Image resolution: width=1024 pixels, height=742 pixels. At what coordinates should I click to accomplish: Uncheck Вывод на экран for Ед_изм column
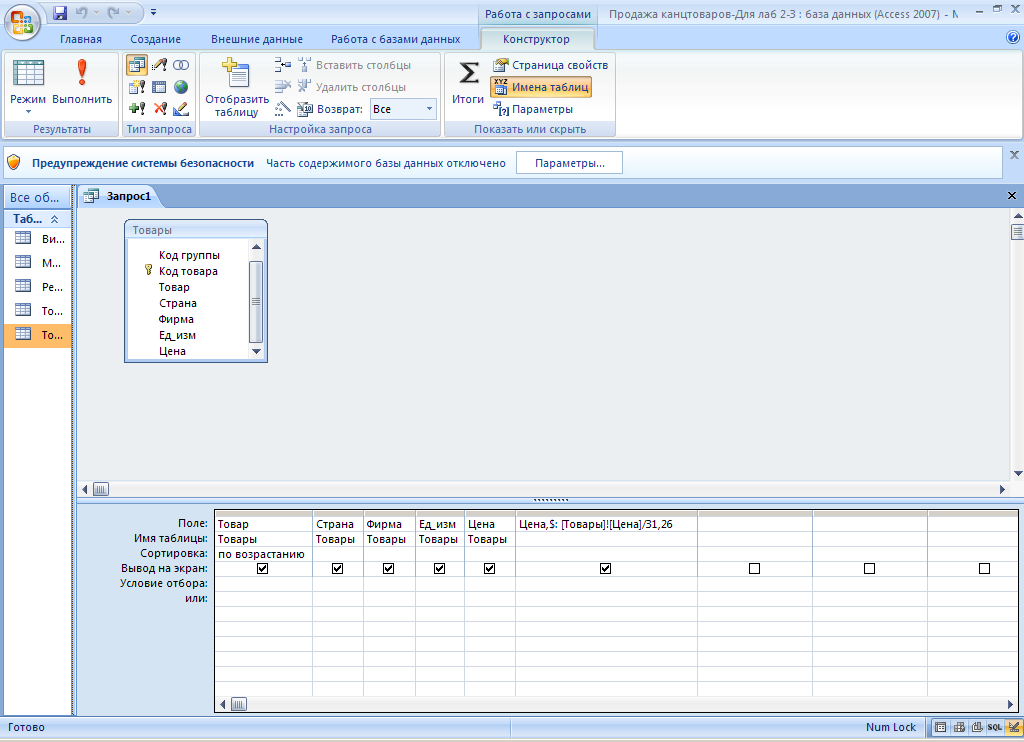point(440,568)
